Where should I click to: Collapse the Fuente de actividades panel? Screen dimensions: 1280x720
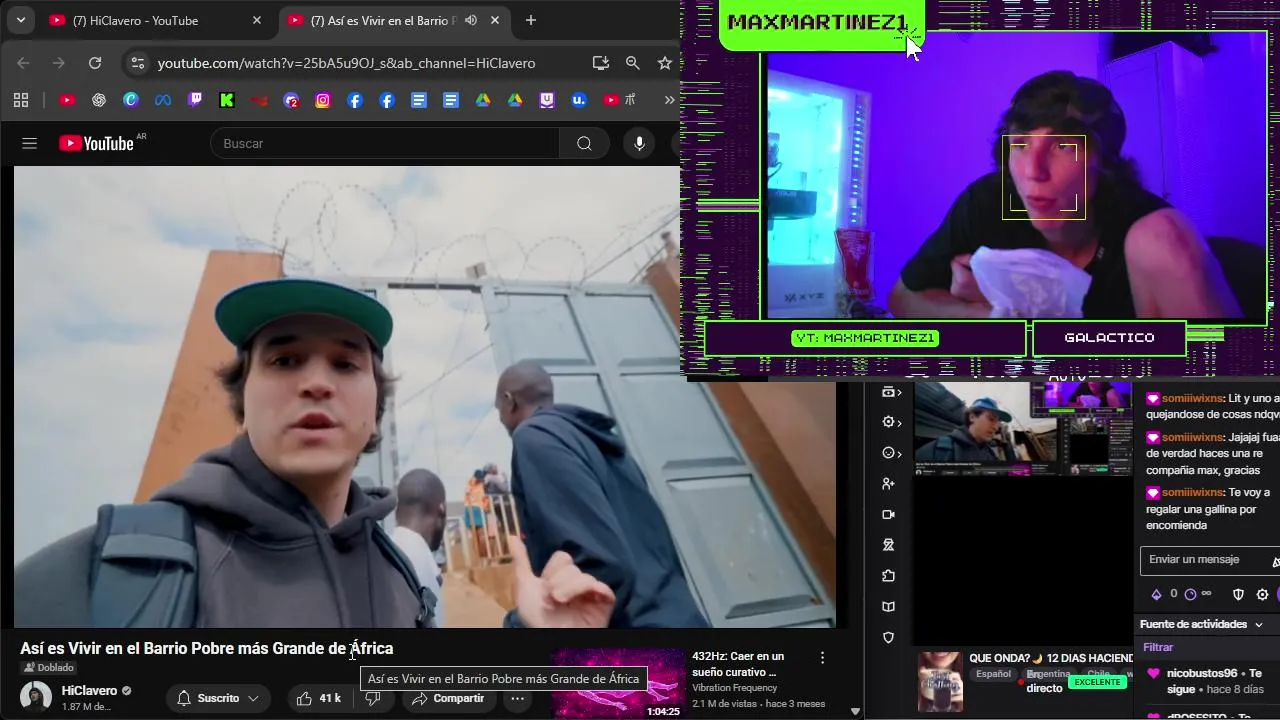point(1258,624)
